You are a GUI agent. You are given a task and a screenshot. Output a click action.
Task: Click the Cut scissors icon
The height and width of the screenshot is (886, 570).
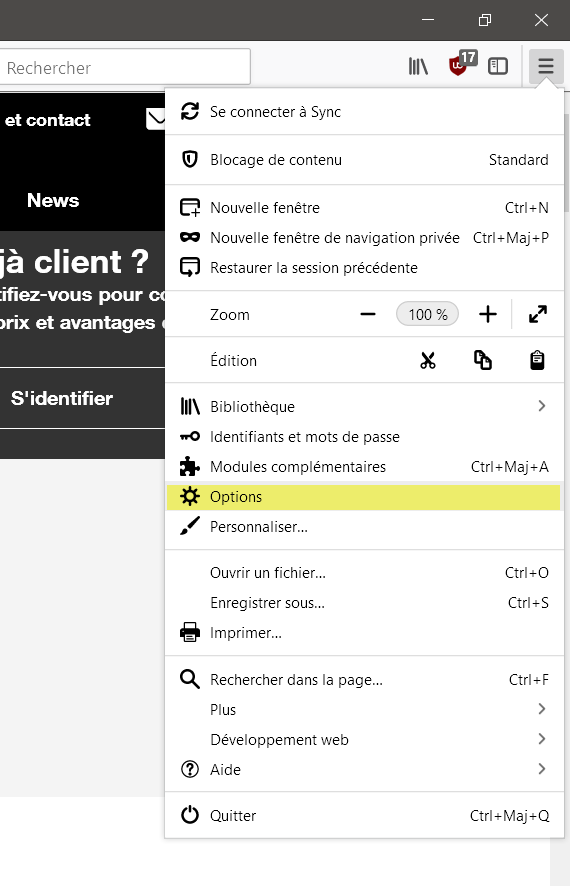point(428,361)
